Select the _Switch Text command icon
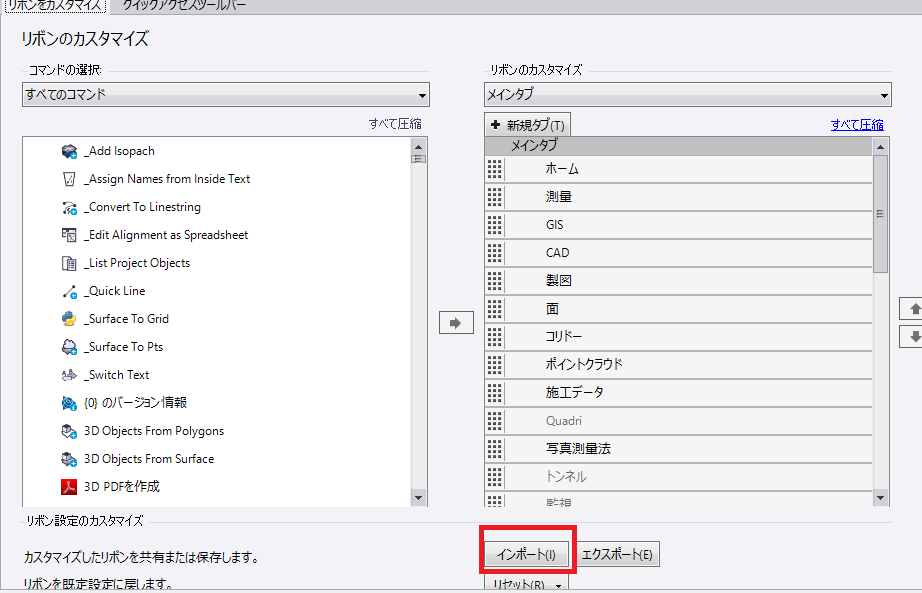The height and width of the screenshot is (593, 922). pos(69,375)
